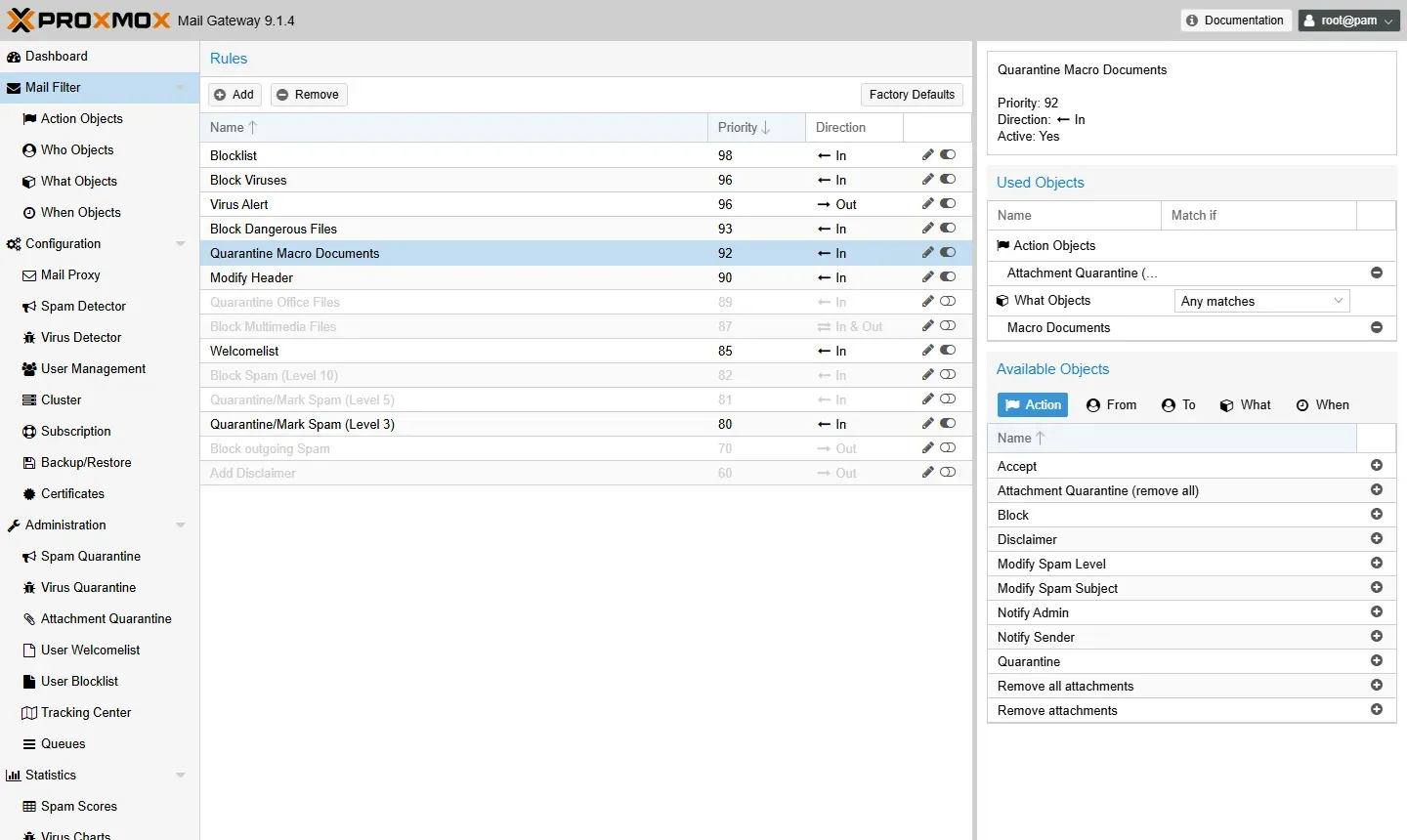Activate the Block Spam (Level 10) rule

point(948,375)
